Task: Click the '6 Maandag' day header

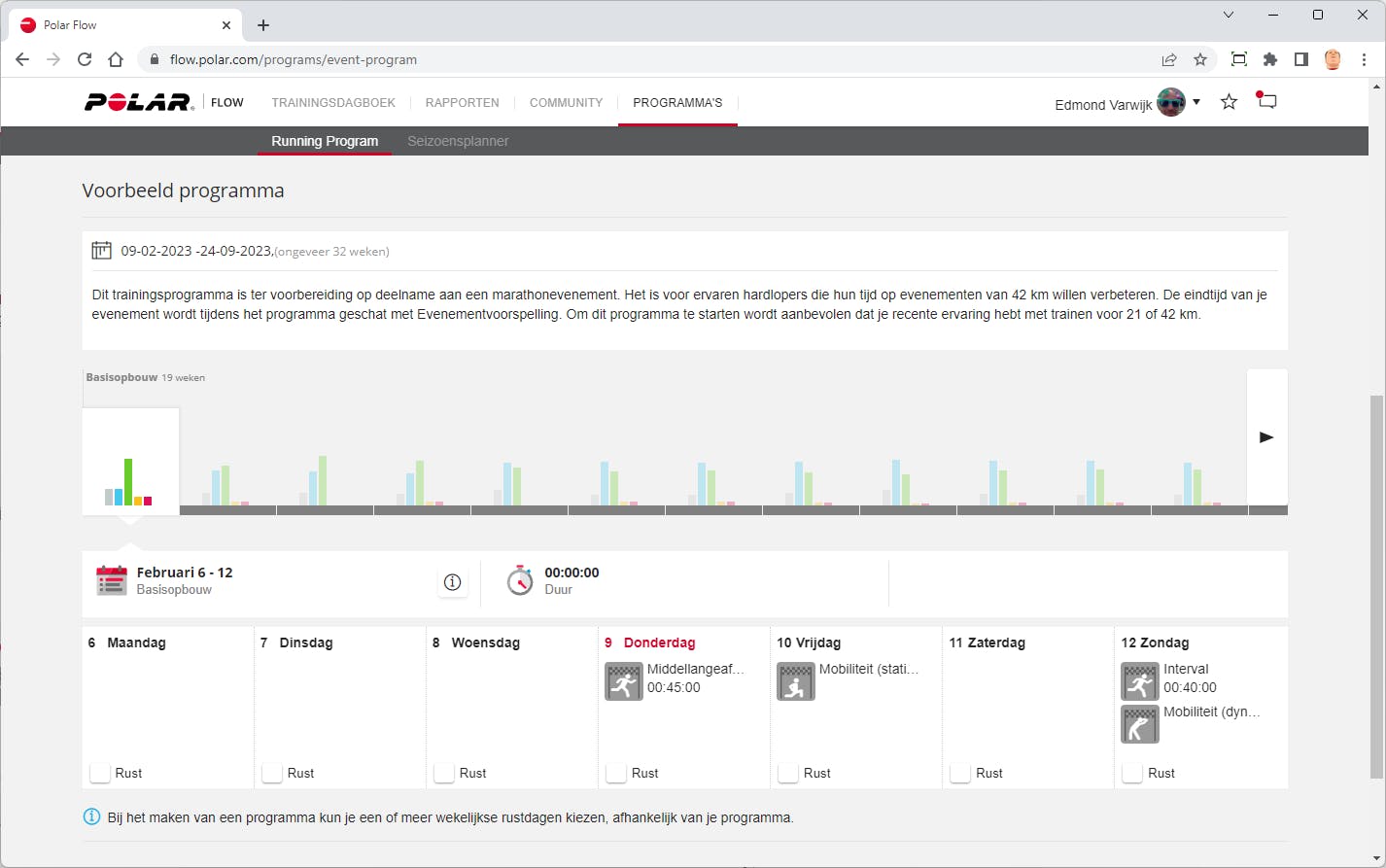Action: [x=127, y=642]
